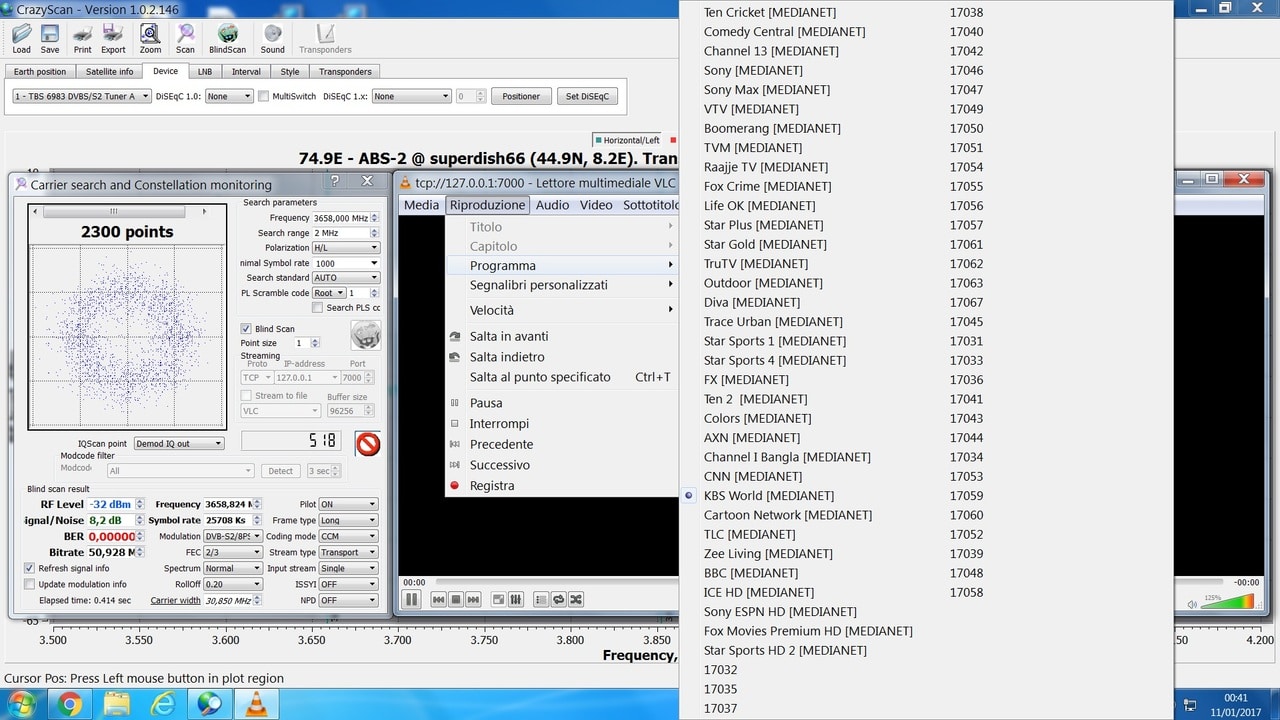Click VLC previous track button
This screenshot has height=720, width=1280.
click(438, 599)
